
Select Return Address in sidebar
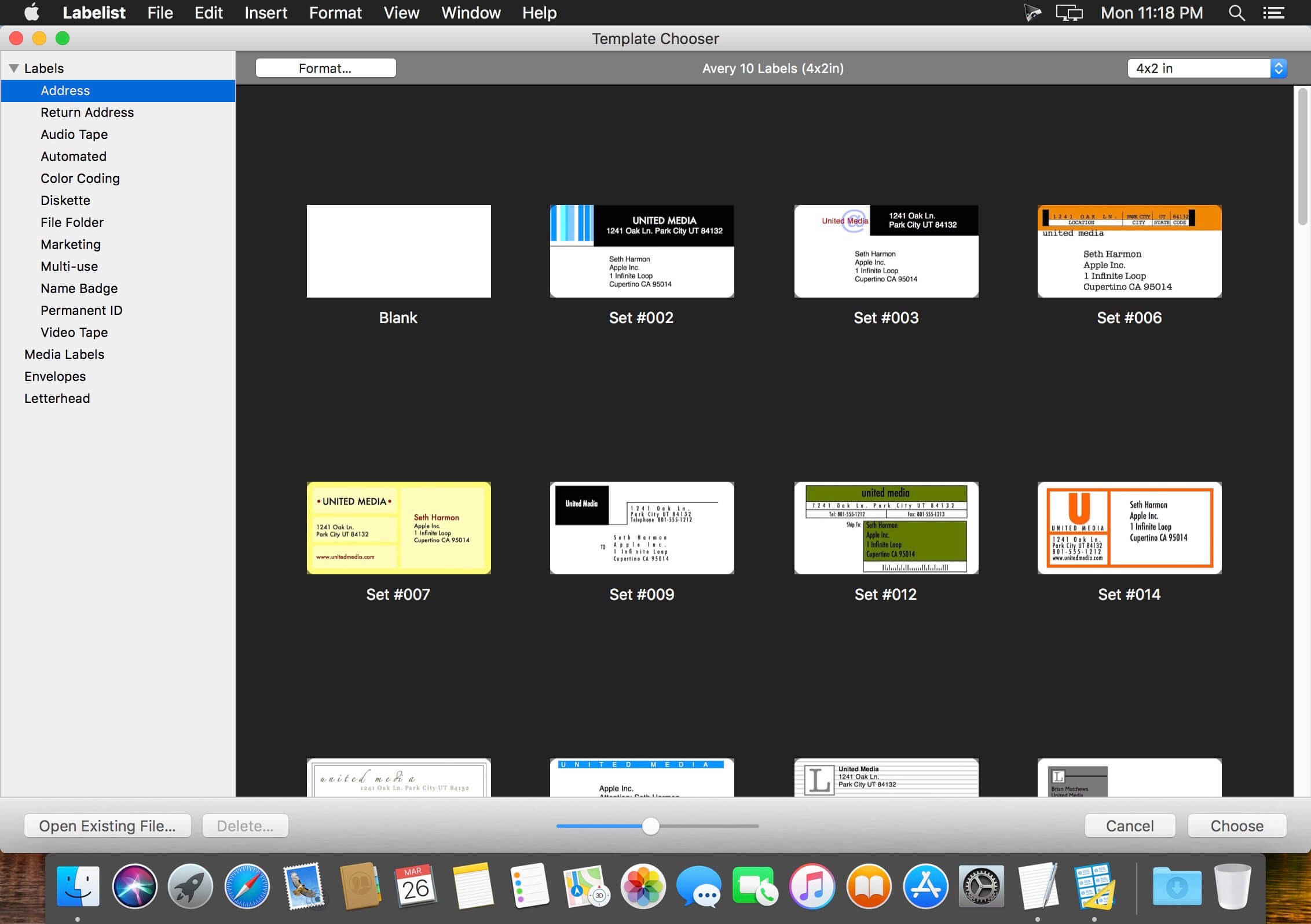pyautogui.click(x=118, y=112)
